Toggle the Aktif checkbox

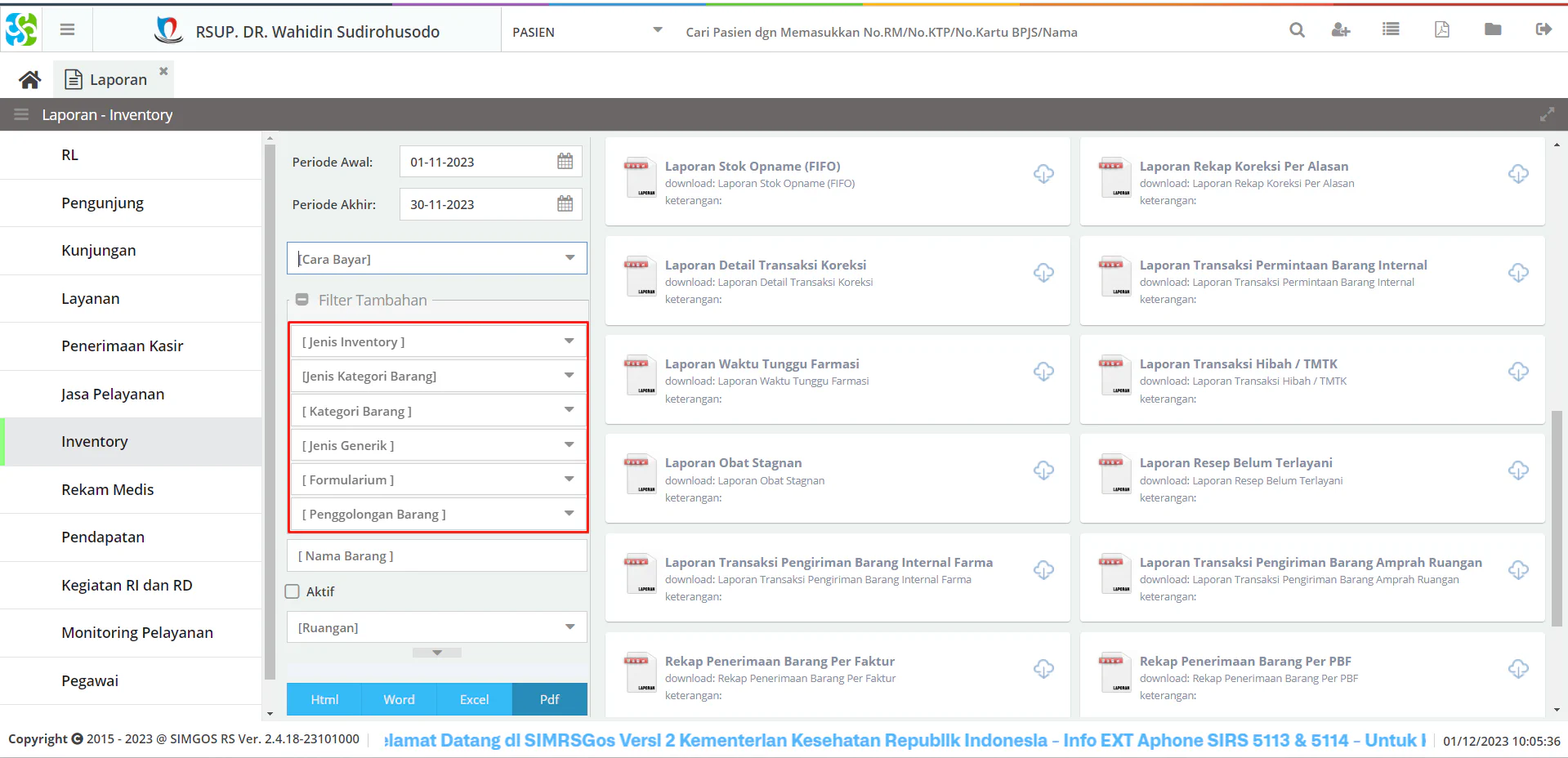pos(292,591)
